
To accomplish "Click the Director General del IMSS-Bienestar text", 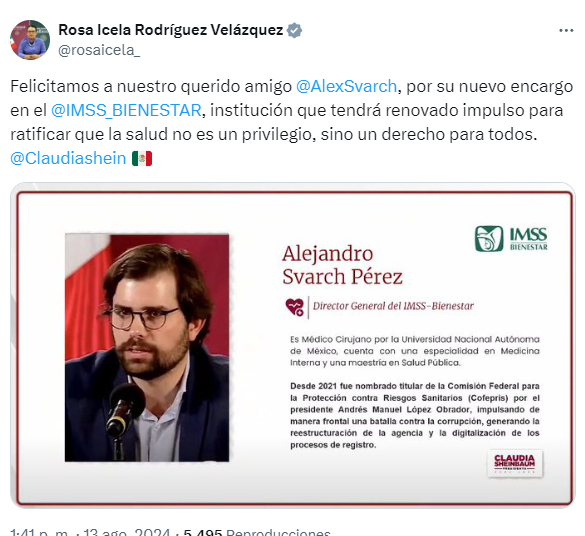I will pos(393,306).
